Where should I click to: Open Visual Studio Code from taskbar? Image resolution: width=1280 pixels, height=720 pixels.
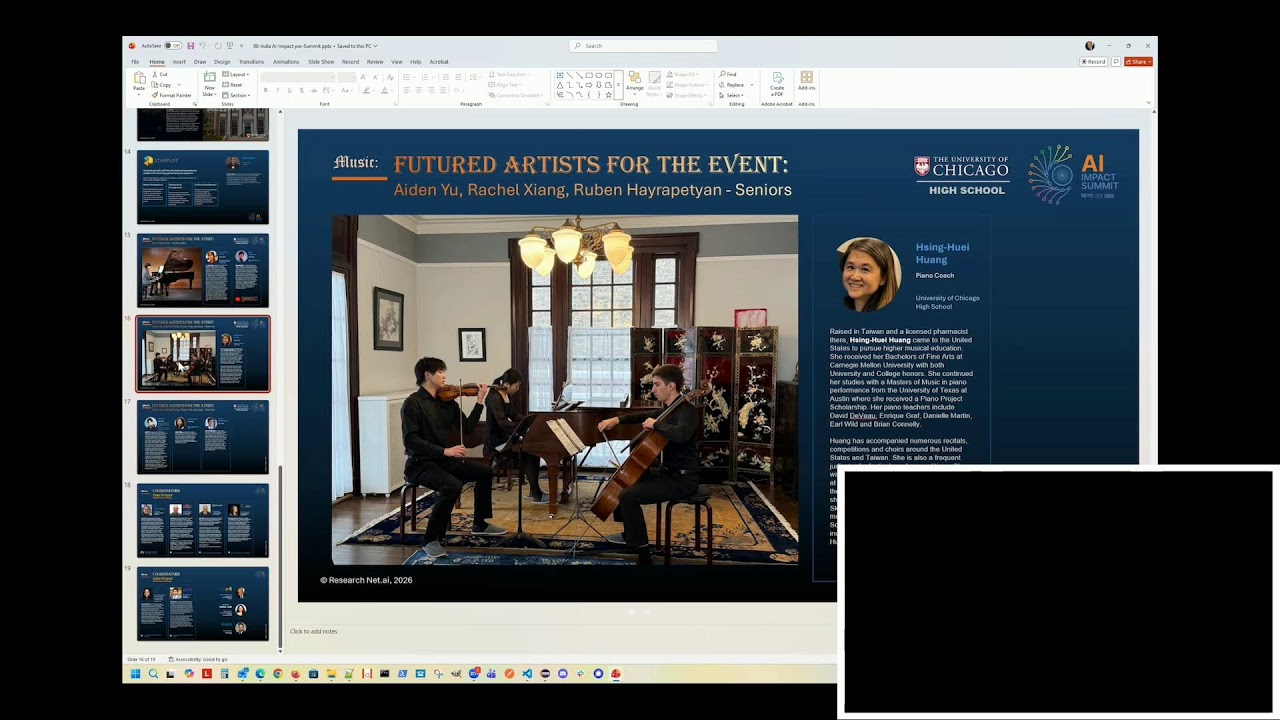click(527, 674)
